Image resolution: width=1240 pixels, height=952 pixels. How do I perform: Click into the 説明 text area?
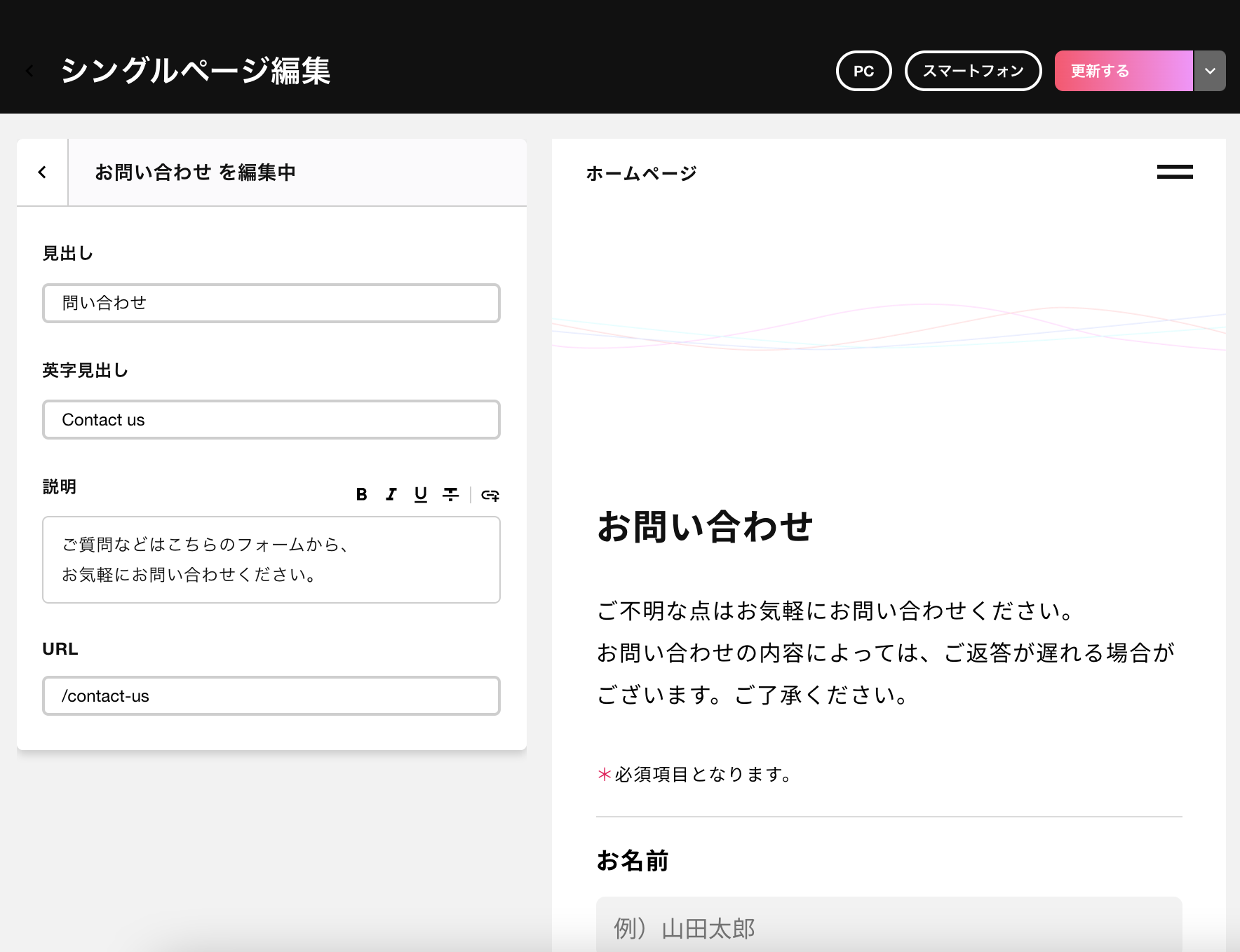[x=271, y=559]
